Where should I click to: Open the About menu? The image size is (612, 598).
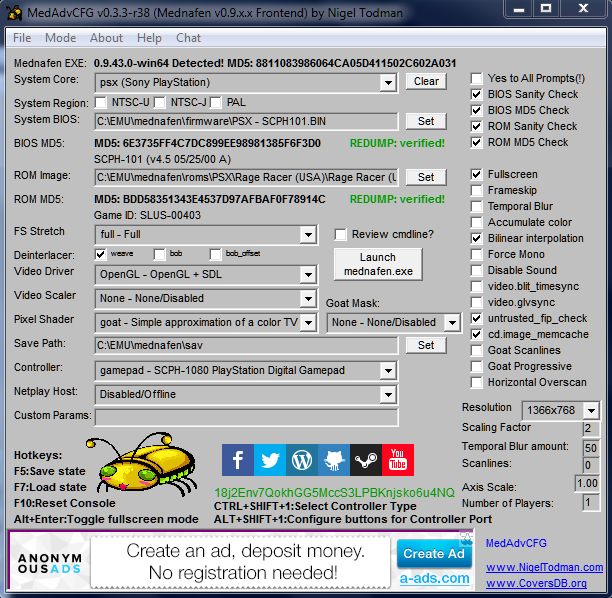point(106,38)
